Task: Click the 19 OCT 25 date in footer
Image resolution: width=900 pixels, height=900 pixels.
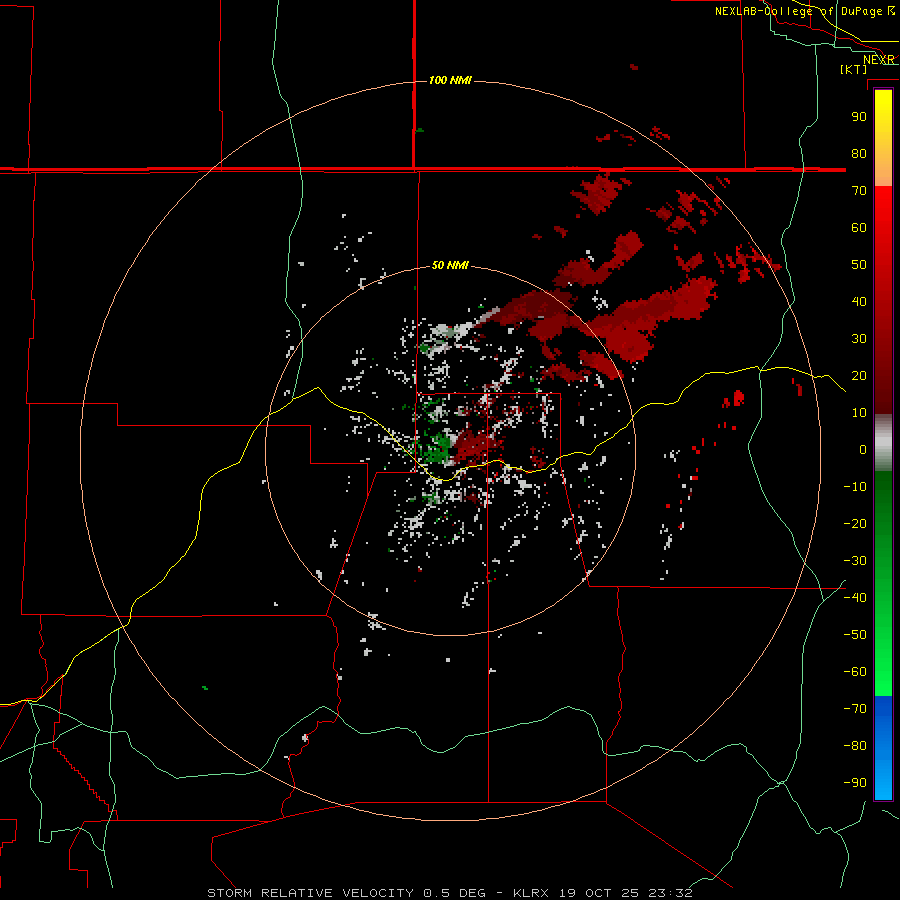Action: click(599, 893)
